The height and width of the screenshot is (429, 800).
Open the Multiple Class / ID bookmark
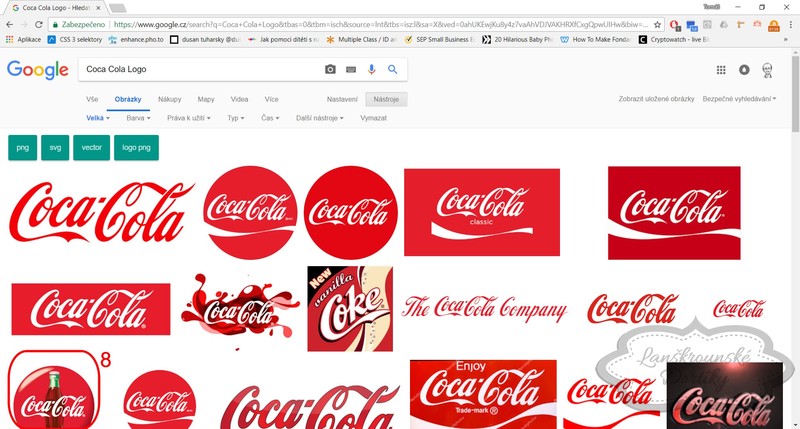(x=361, y=39)
